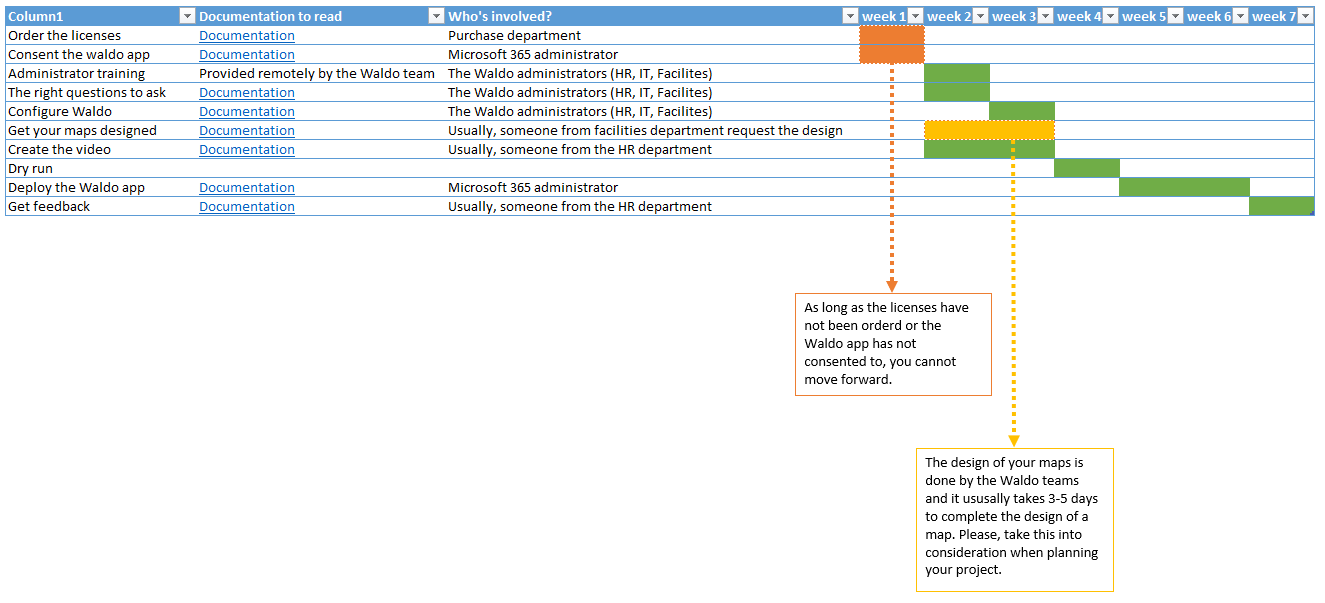Click the week 2 filter arrow
This screenshot has width=1325, height=603.
[980, 15]
